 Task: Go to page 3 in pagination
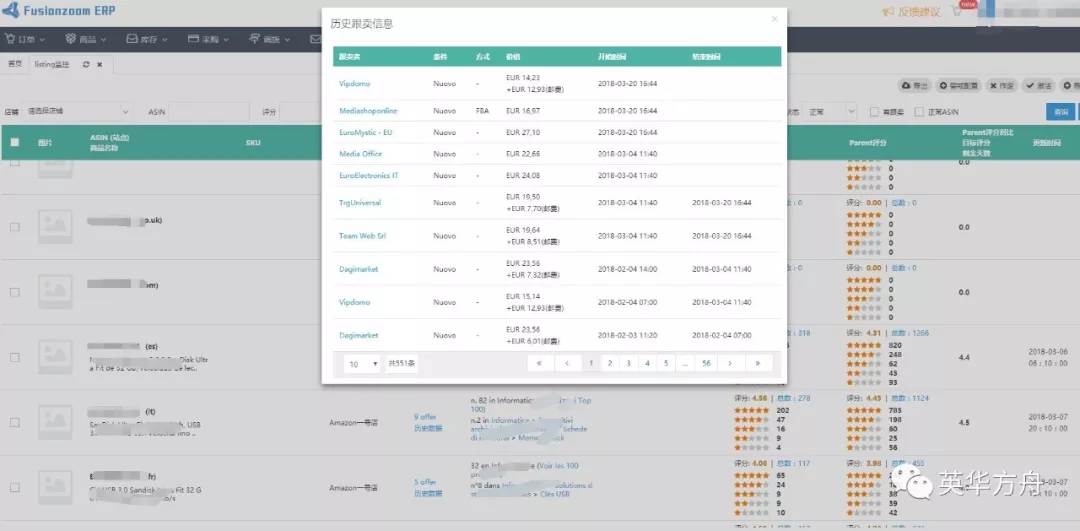(628, 363)
